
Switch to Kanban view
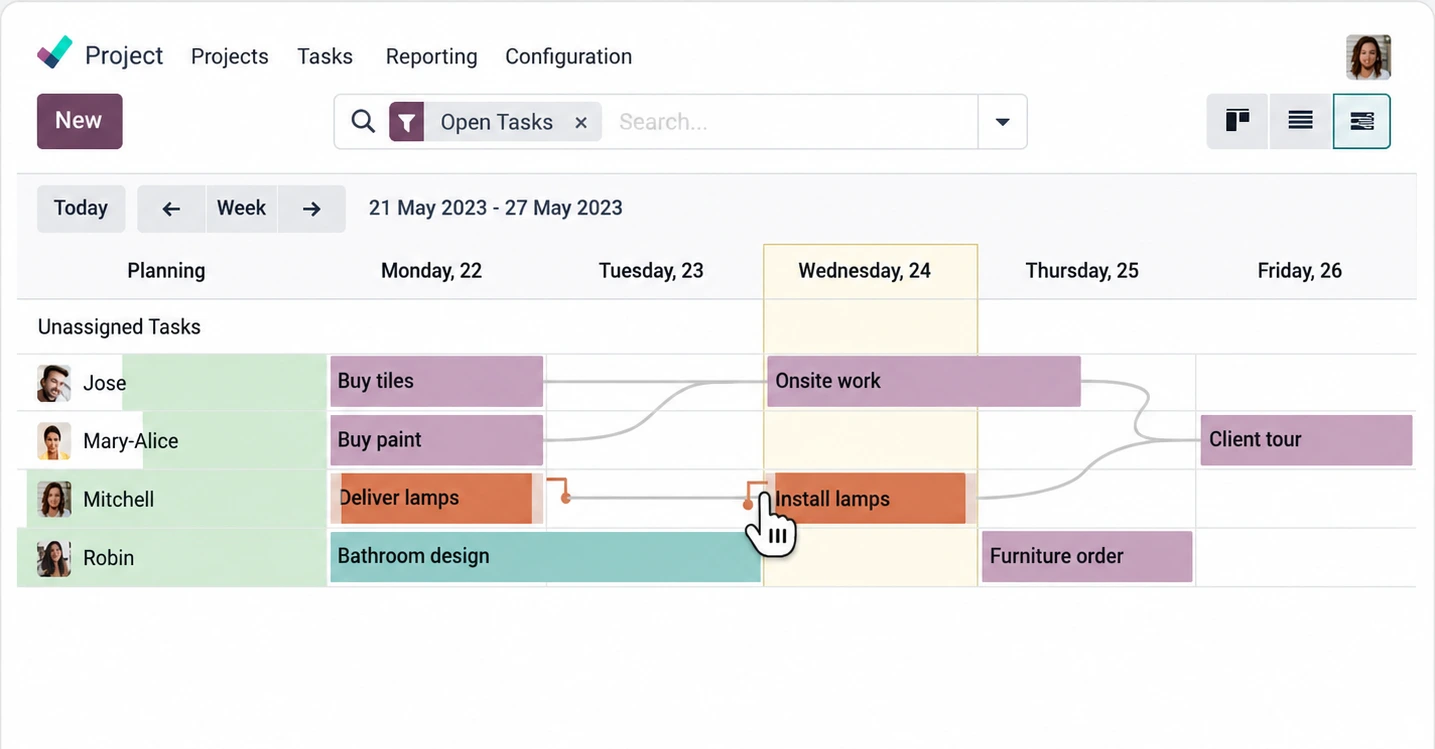click(x=1238, y=121)
